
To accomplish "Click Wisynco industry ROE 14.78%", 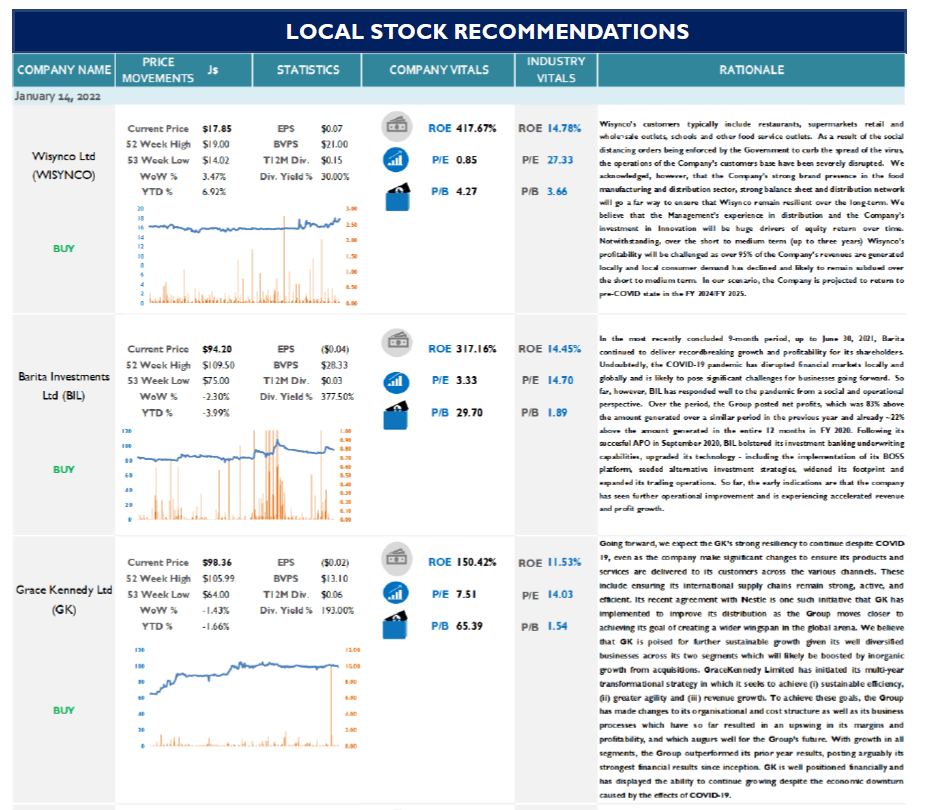I will pyautogui.click(x=564, y=128).
